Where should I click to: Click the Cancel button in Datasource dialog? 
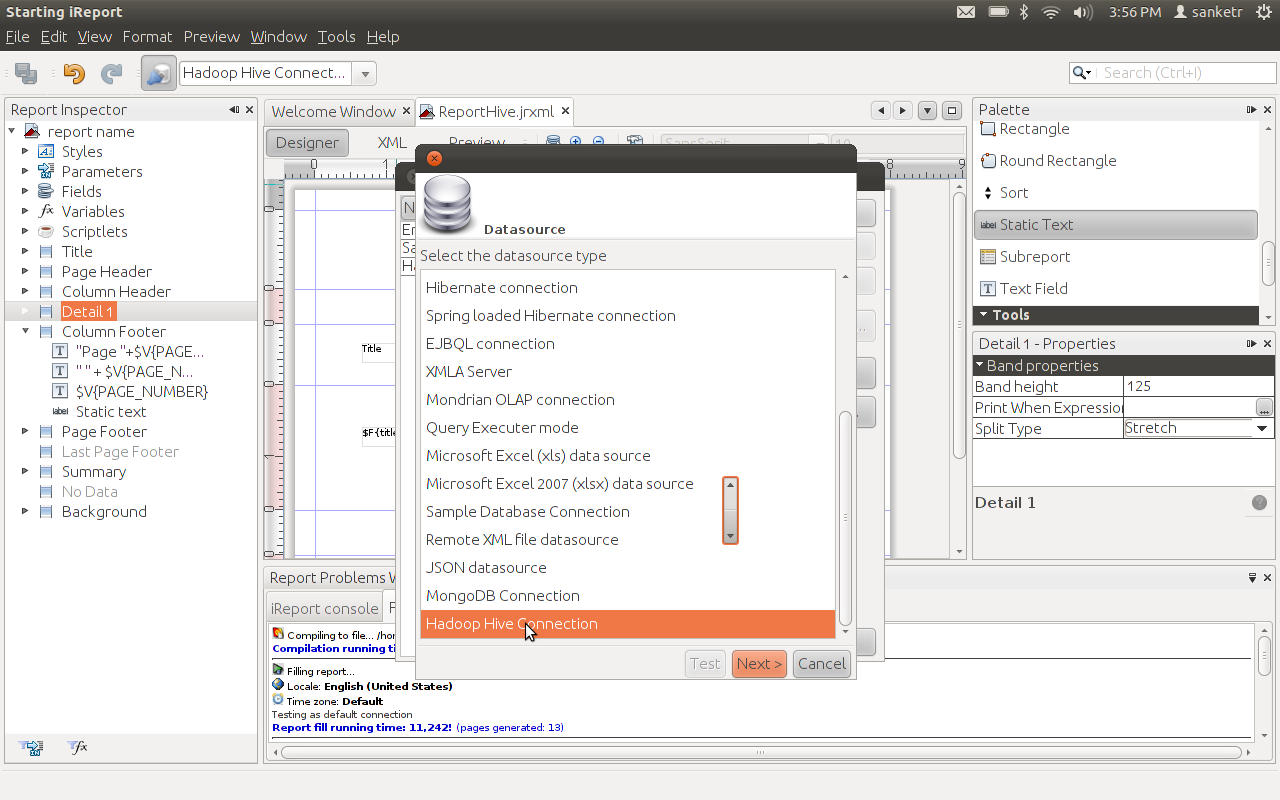[x=821, y=663]
